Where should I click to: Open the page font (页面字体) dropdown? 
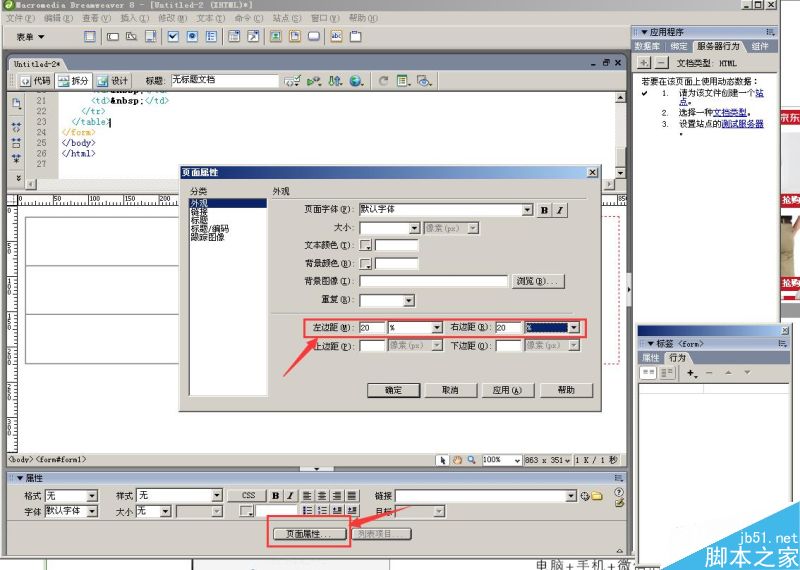[x=527, y=210]
